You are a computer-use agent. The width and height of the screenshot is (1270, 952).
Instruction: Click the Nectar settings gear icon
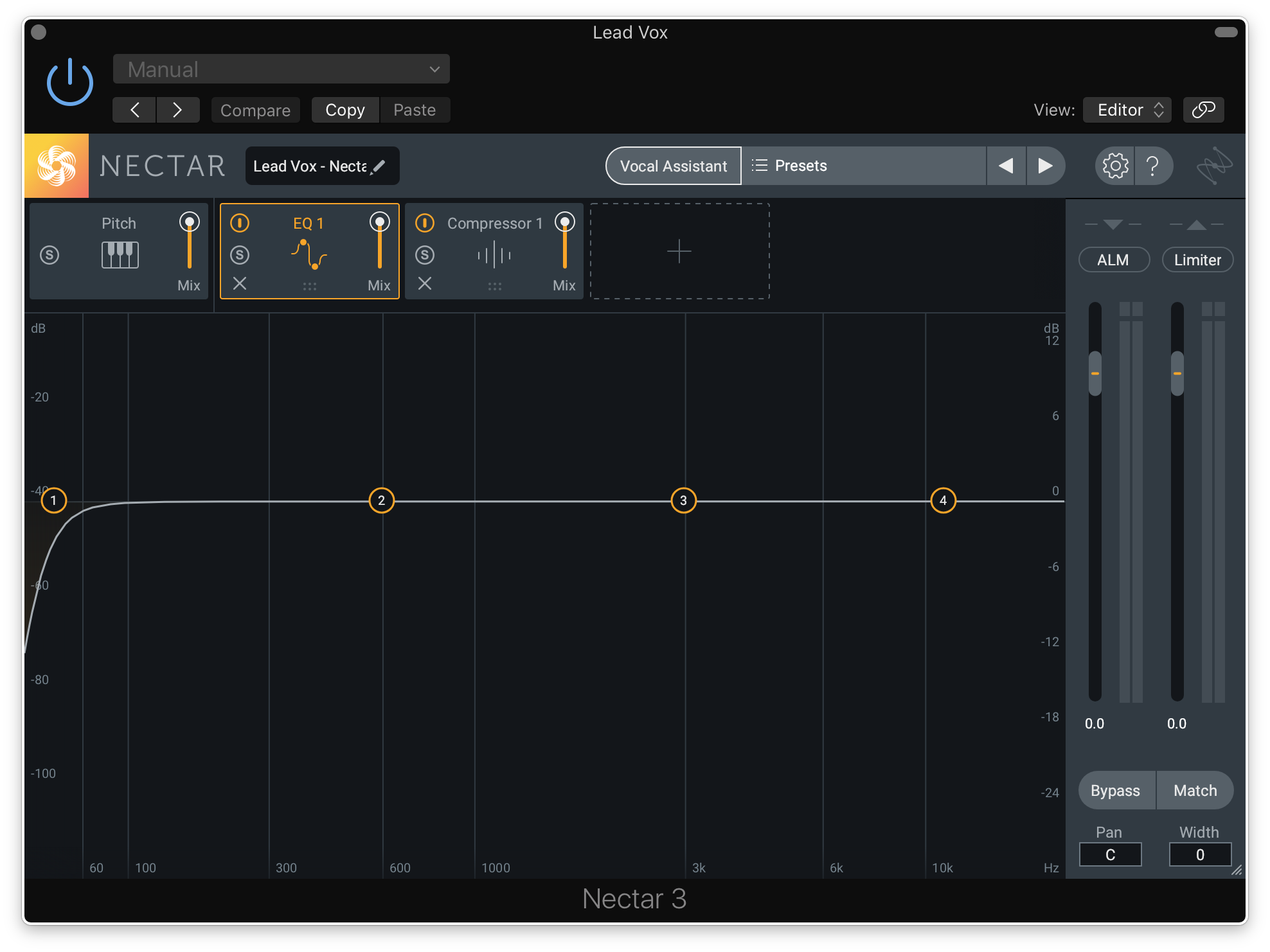point(1113,166)
